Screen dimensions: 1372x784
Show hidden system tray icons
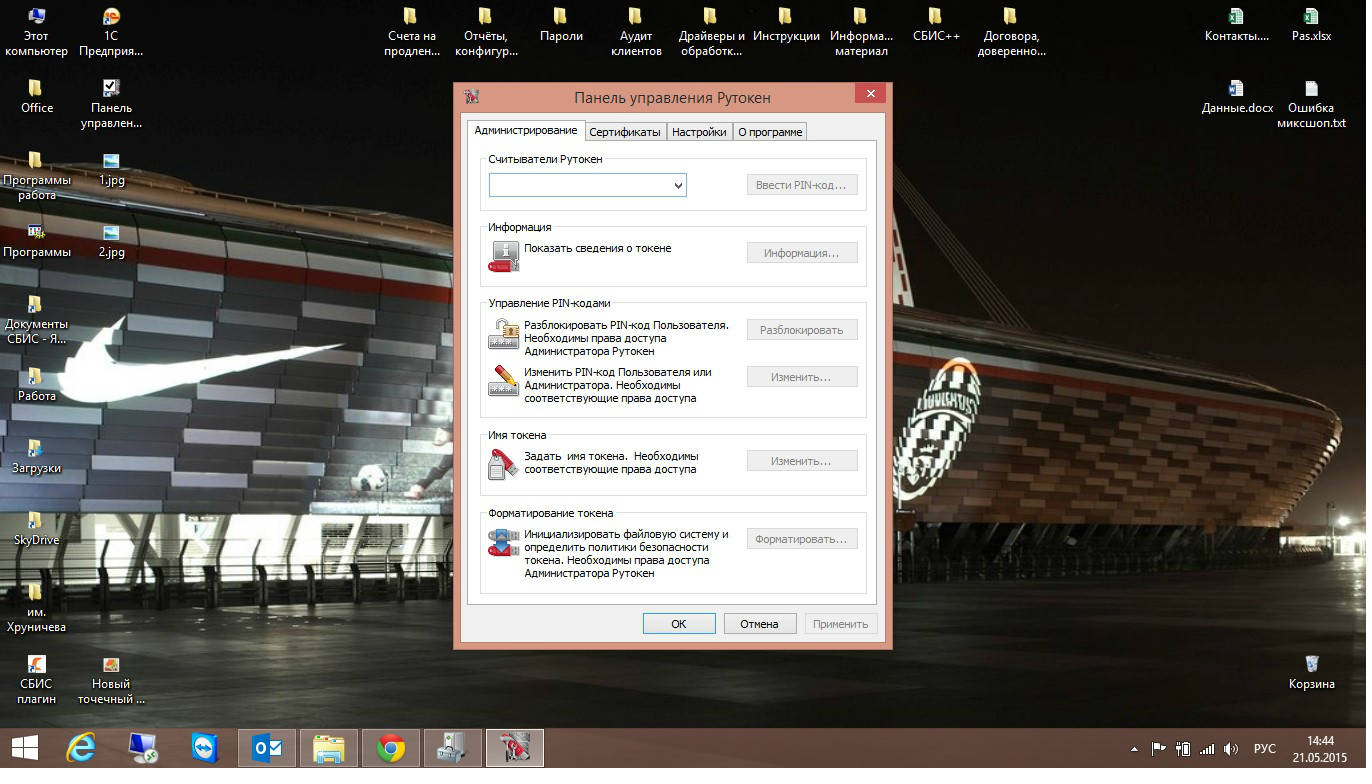click(1134, 749)
